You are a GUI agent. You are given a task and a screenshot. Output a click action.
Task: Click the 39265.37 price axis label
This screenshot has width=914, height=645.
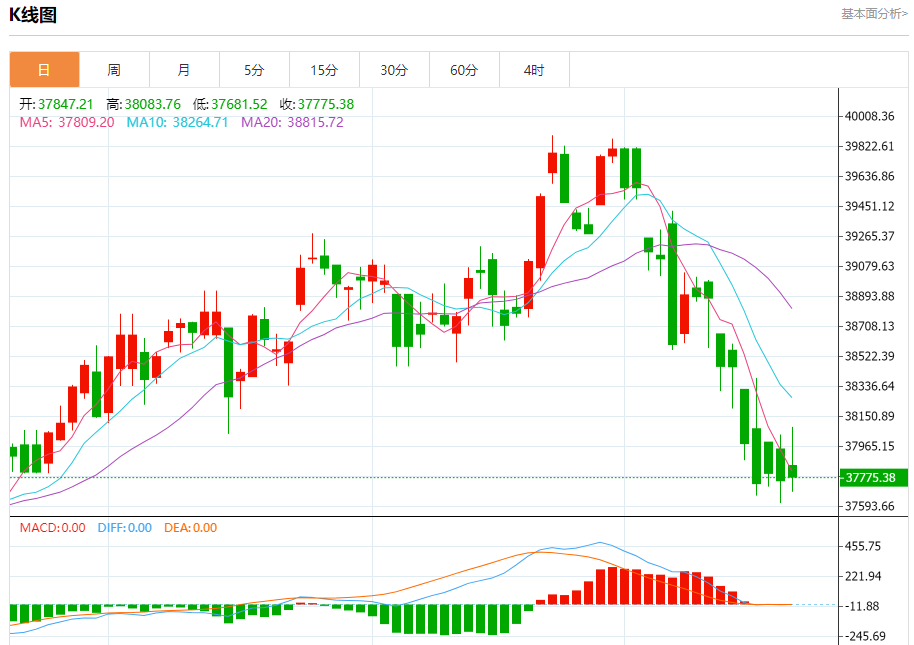tap(870, 237)
